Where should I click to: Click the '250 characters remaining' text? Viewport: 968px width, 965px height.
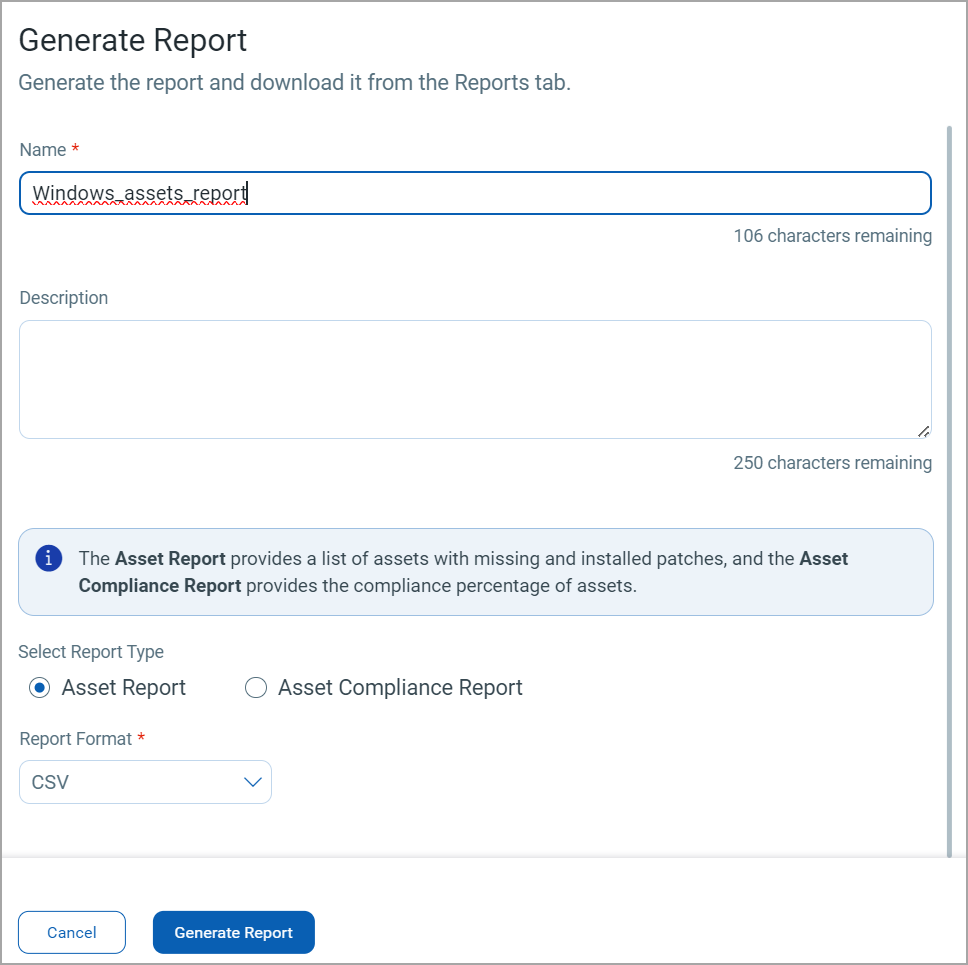click(x=832, y=462)
